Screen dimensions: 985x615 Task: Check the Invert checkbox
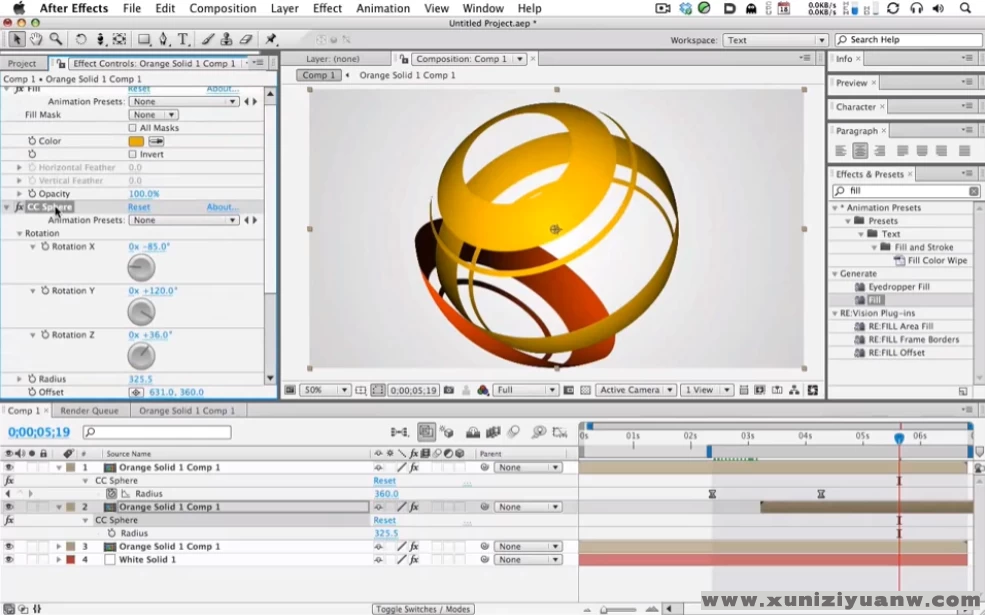click(133, 154)
